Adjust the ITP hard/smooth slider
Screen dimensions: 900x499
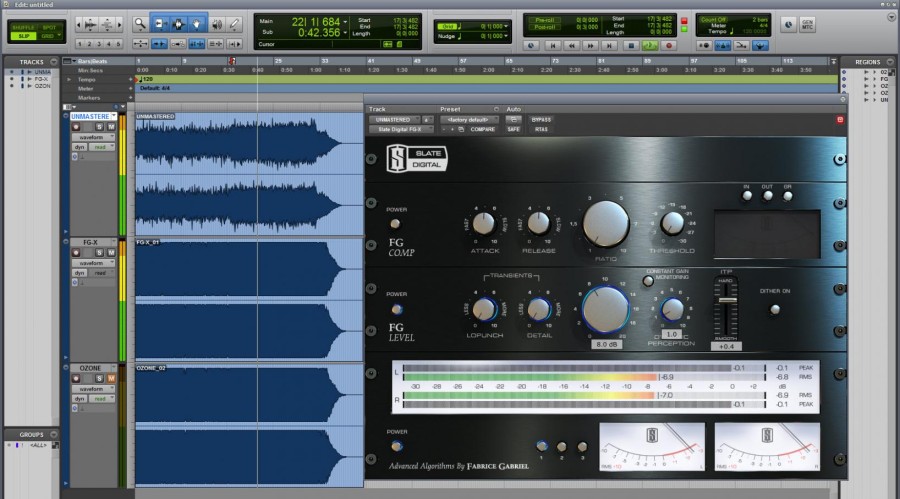click(727, 300)
